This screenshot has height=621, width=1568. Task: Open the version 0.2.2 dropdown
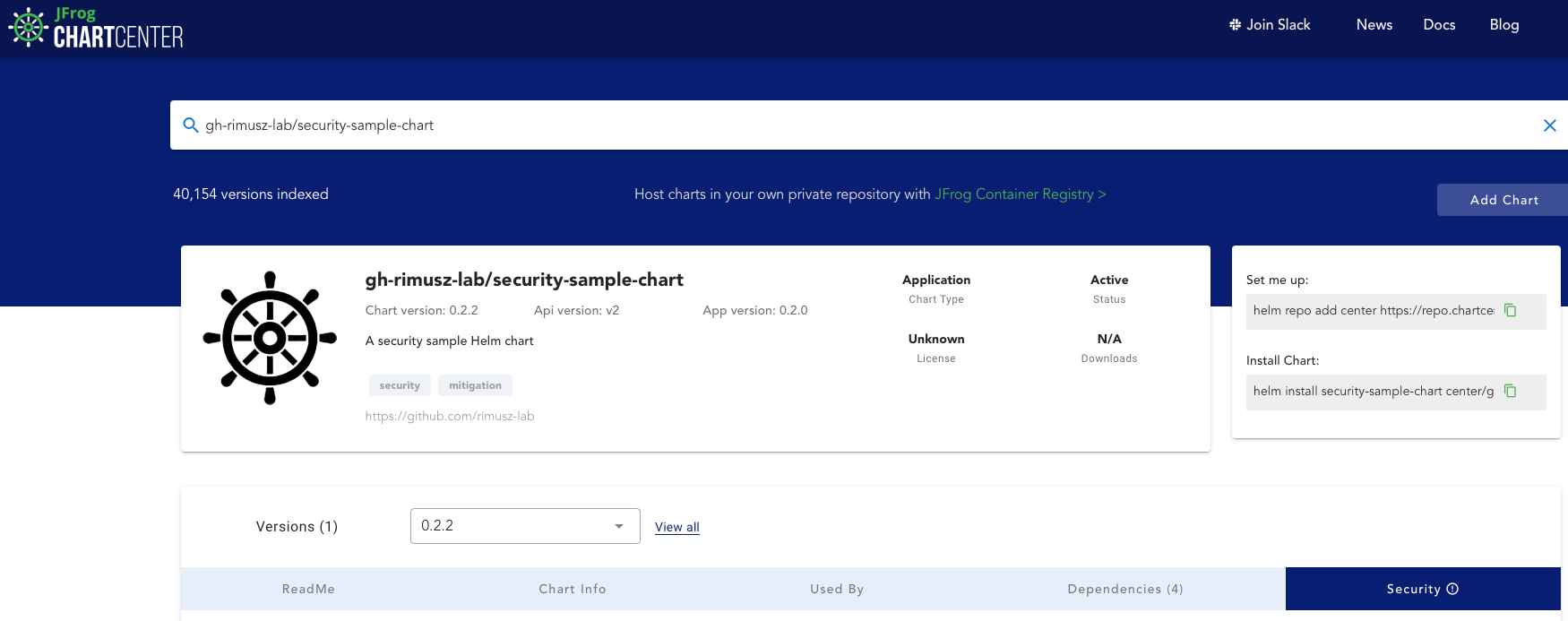click(525, 526)
